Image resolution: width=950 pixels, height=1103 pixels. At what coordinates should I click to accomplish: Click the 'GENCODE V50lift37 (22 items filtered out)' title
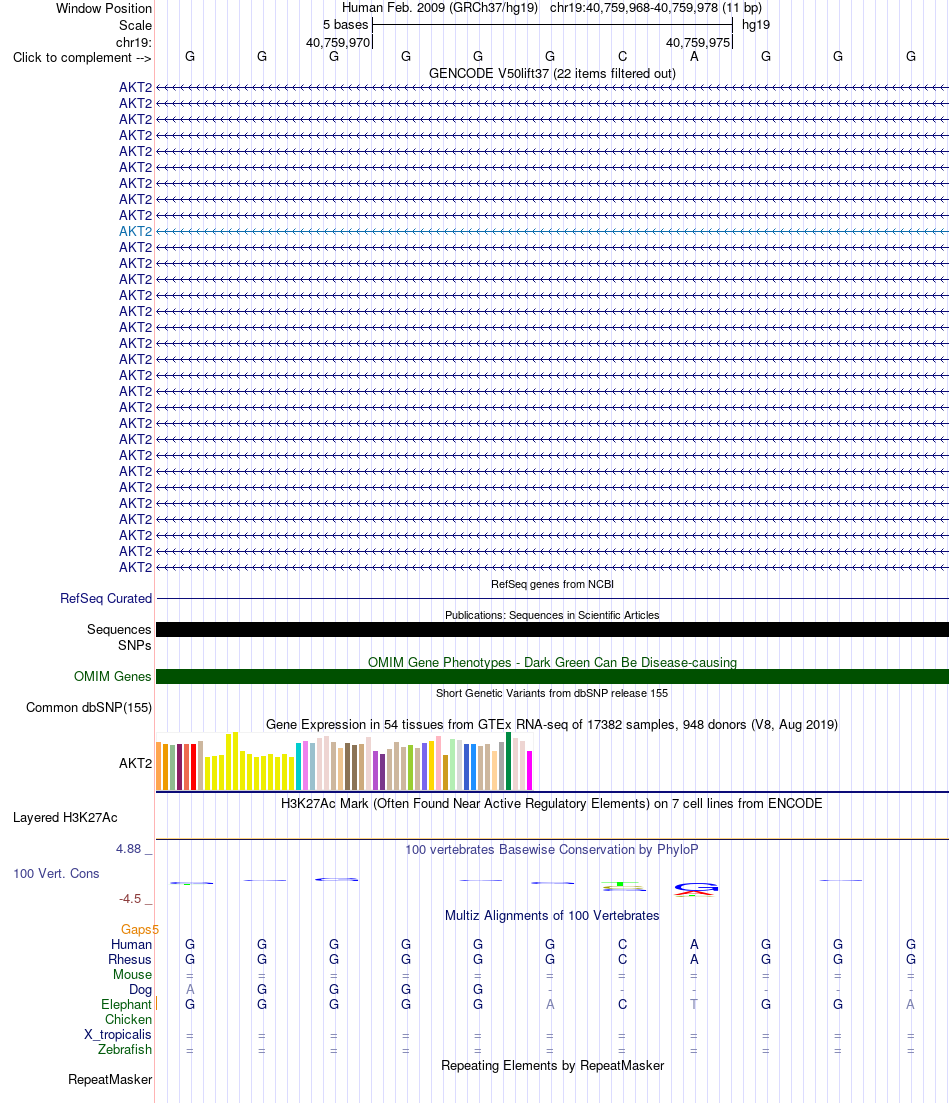[x=552, y=74]
